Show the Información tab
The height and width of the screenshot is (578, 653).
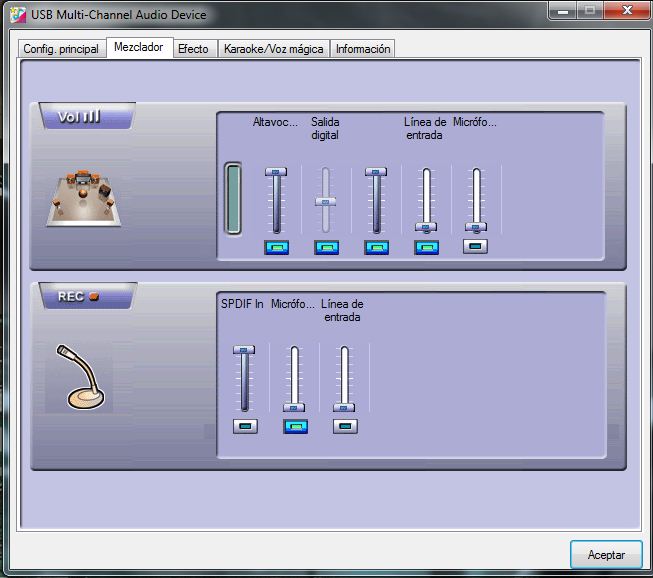(x=363, y=49)
